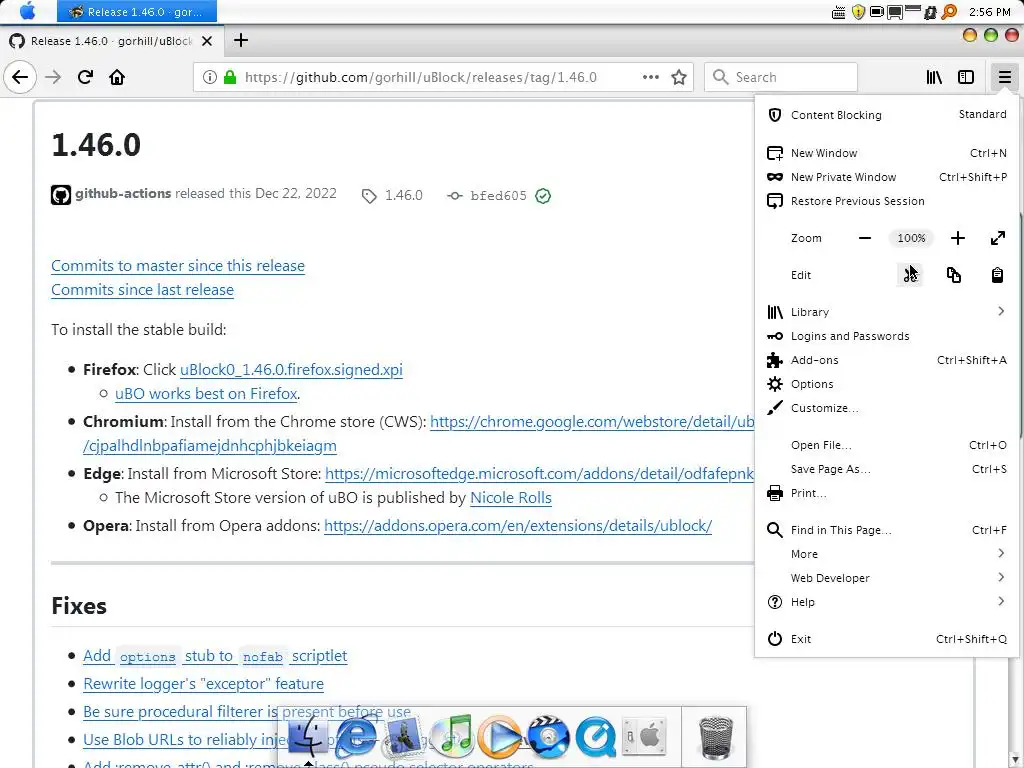Click the keyboard tray icon
The width and height of the screenshot is (1024, 768).
click(839, 12)
